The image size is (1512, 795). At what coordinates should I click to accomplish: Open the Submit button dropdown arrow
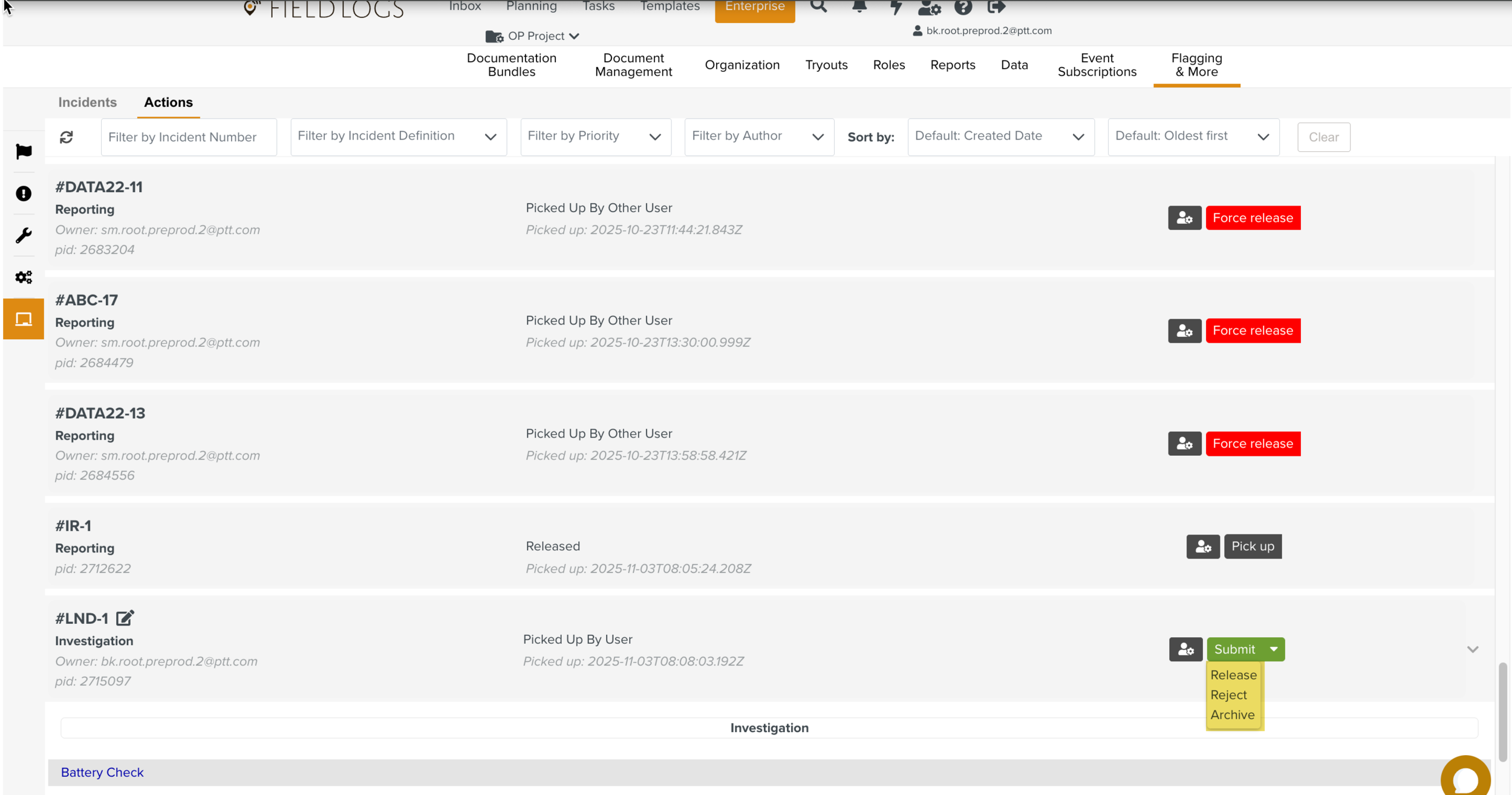[x=1274, y=649]
